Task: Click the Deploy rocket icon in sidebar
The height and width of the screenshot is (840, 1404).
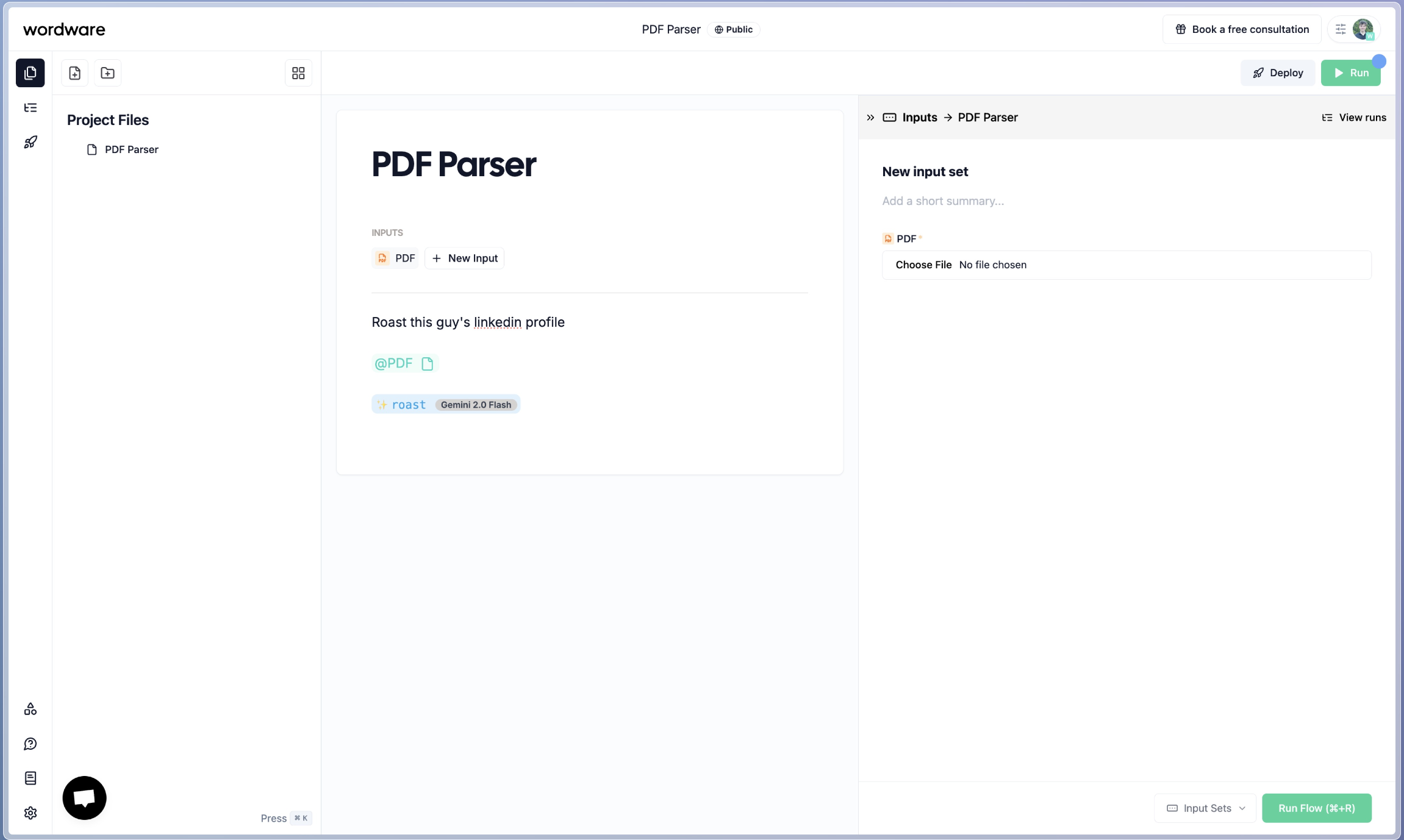Action: 30,141
